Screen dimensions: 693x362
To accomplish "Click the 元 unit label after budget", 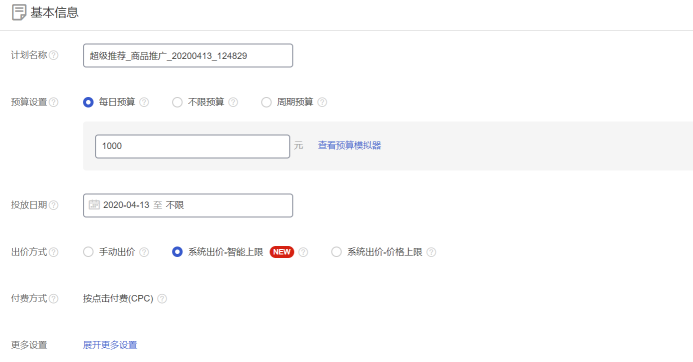I will 299,145.
